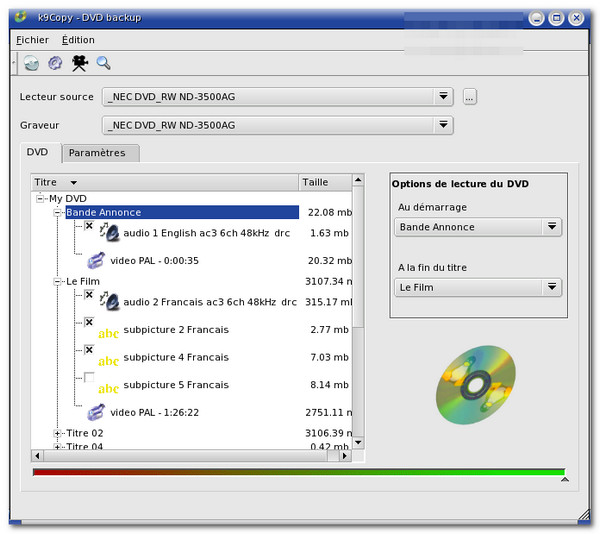
Task: Minimize the k9Copy window
Action: [536, 18]
